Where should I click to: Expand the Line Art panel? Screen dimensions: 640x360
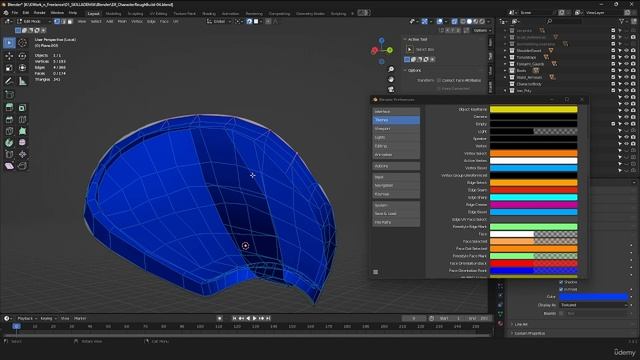point(521,324)
